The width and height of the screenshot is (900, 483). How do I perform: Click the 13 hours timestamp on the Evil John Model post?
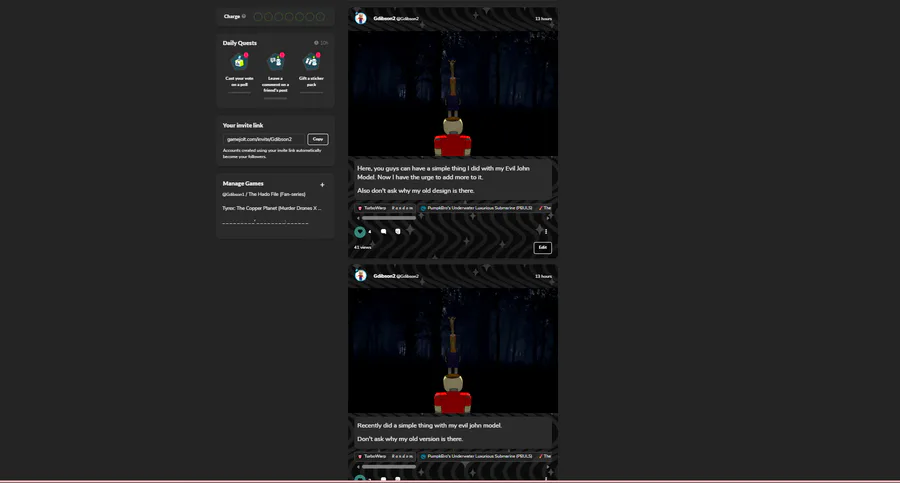[x=543, y=18]
